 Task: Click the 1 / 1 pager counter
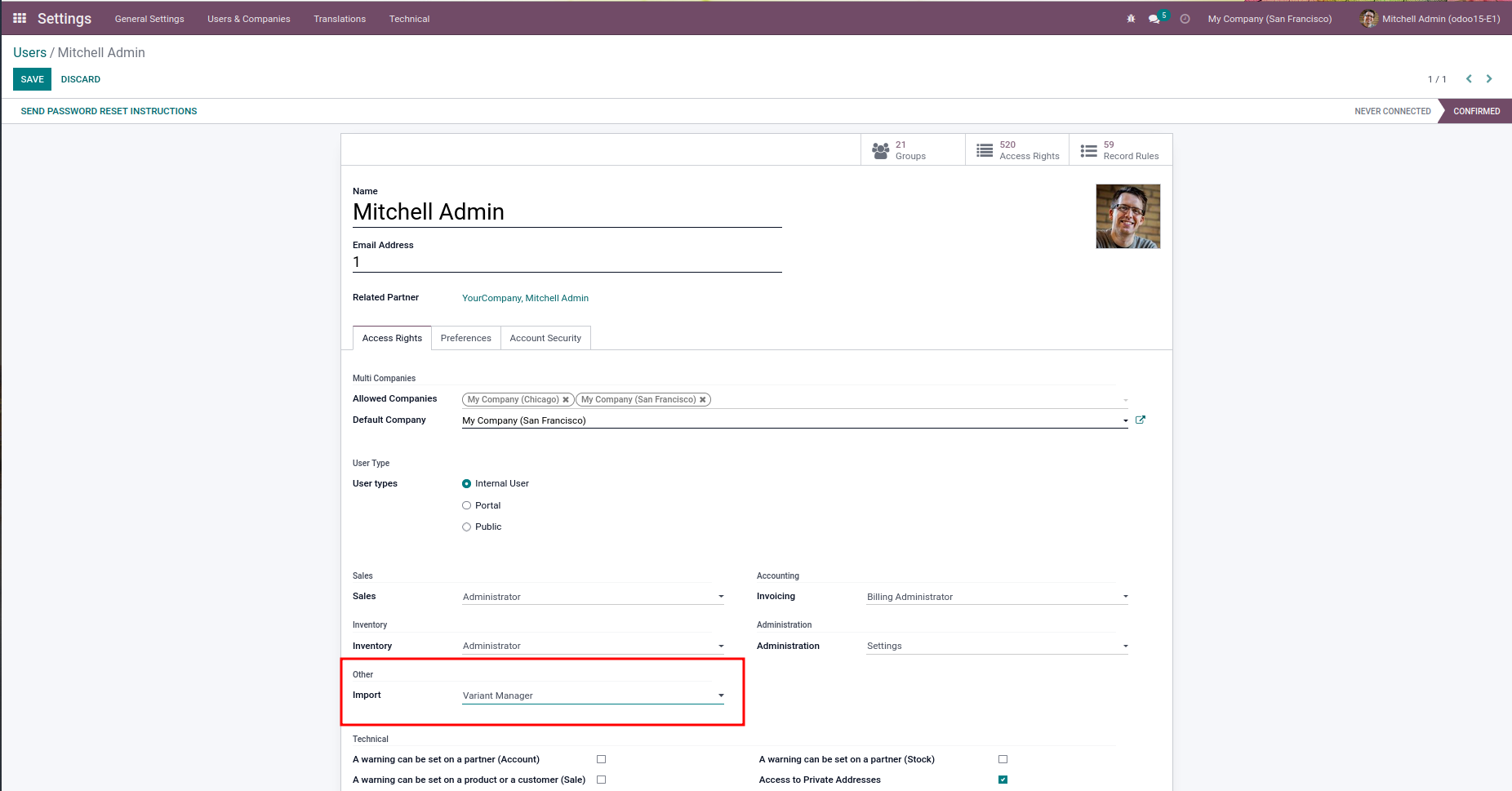(x=1437, y=79)
